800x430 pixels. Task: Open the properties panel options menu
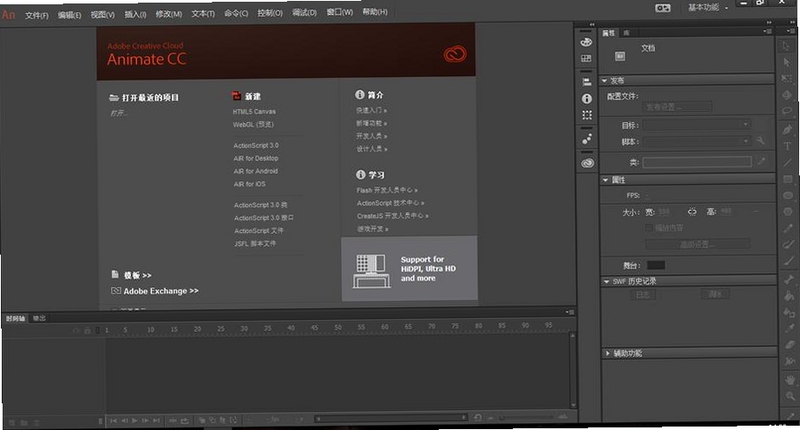[768, 31]
